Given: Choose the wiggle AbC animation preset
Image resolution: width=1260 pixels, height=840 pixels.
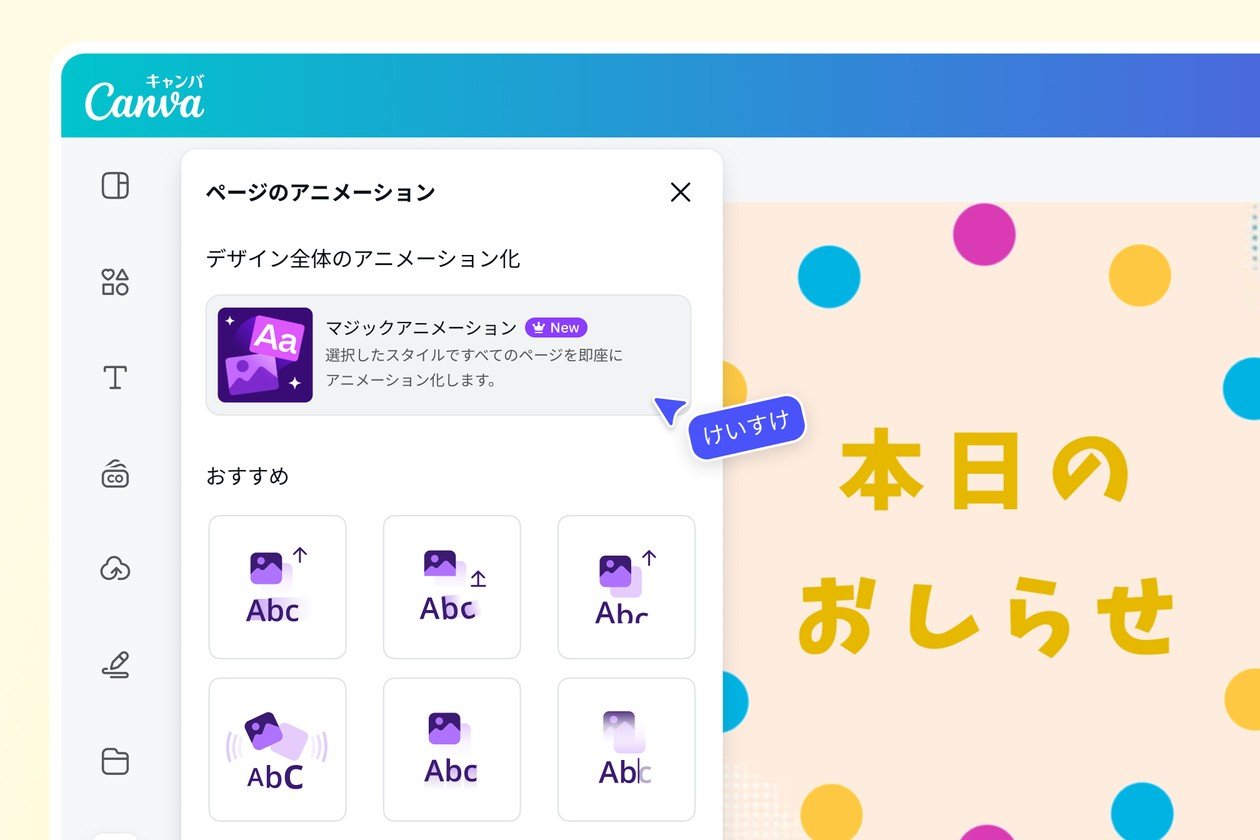Looking at the screenshot, I should pos(277,749).
